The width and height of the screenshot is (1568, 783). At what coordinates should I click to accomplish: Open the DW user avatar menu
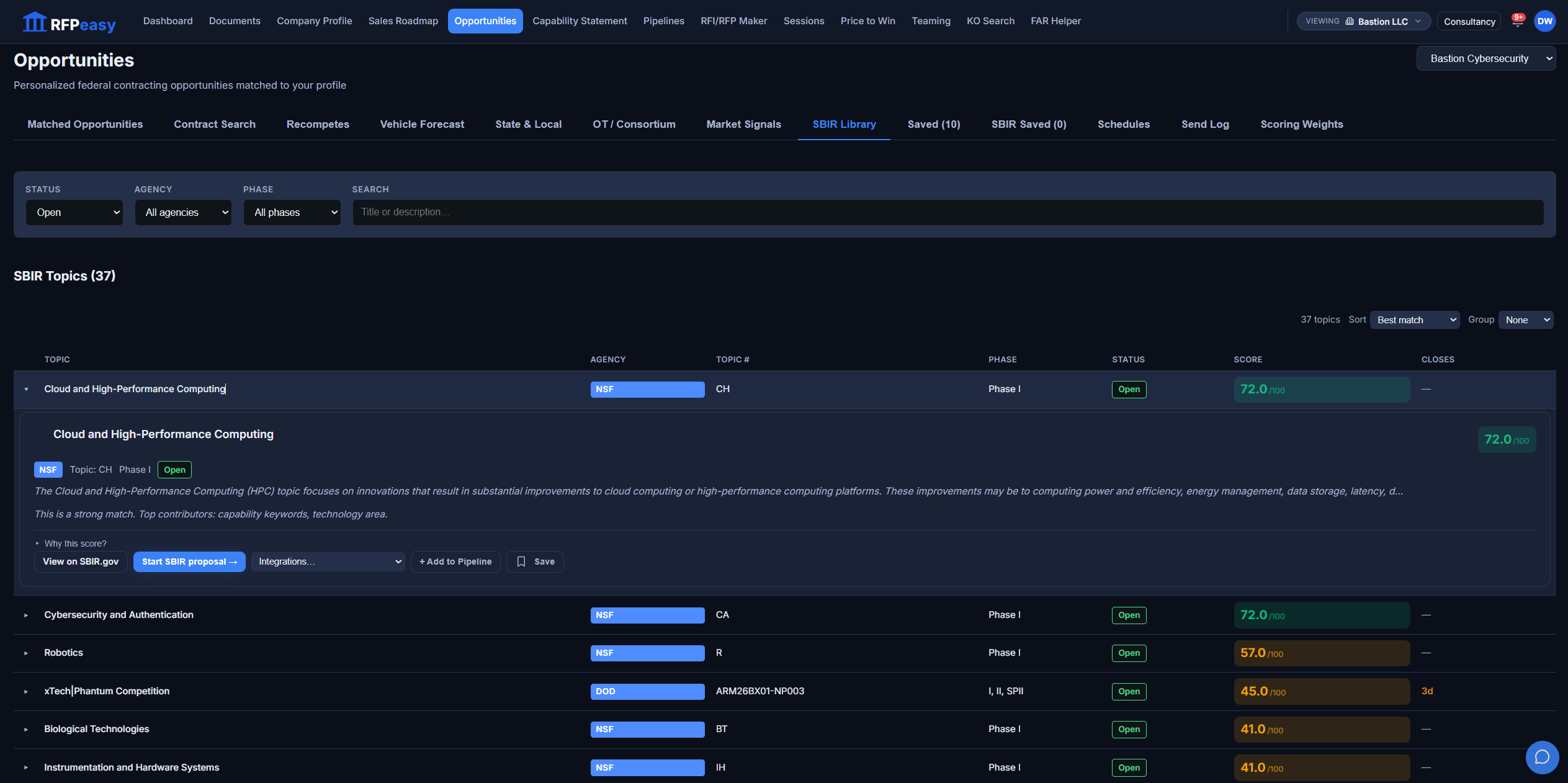[1544, 21]
